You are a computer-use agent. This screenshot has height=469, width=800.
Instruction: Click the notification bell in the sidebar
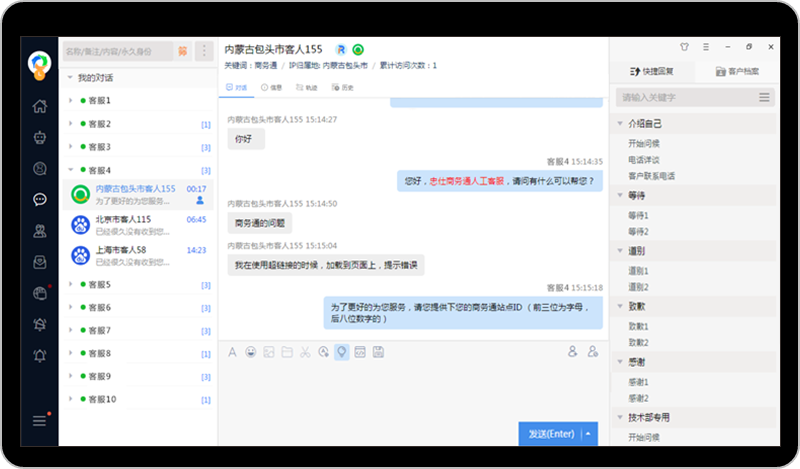point(40,355)
